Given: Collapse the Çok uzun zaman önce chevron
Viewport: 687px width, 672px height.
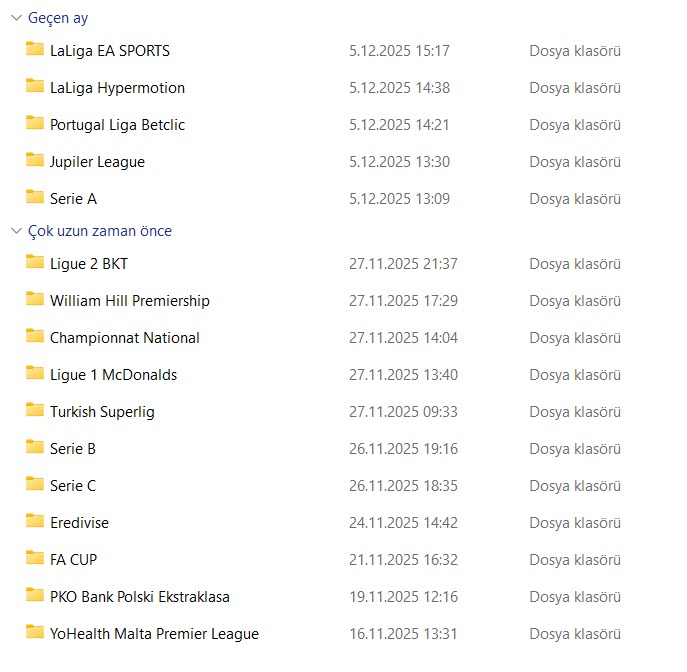Looking at the screenshot, I should pos(15,231).
